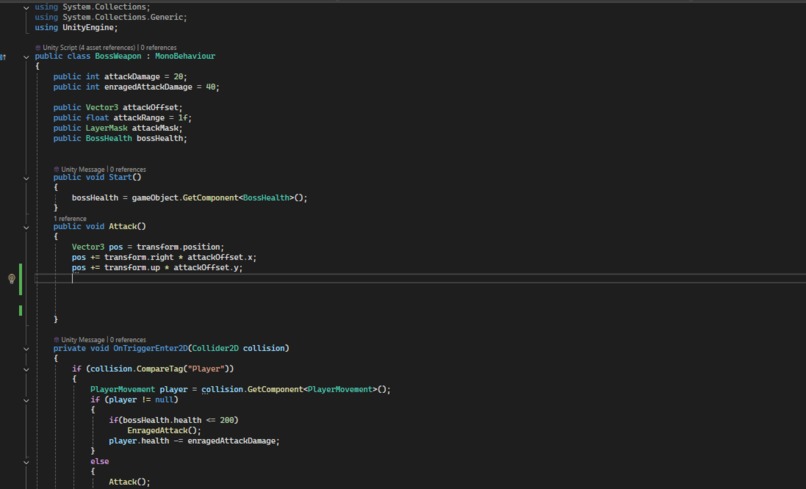Open the "1 reference" CodeLens above Attack
The height and width of the screenshot is (489, 806).
coord(70,219)
